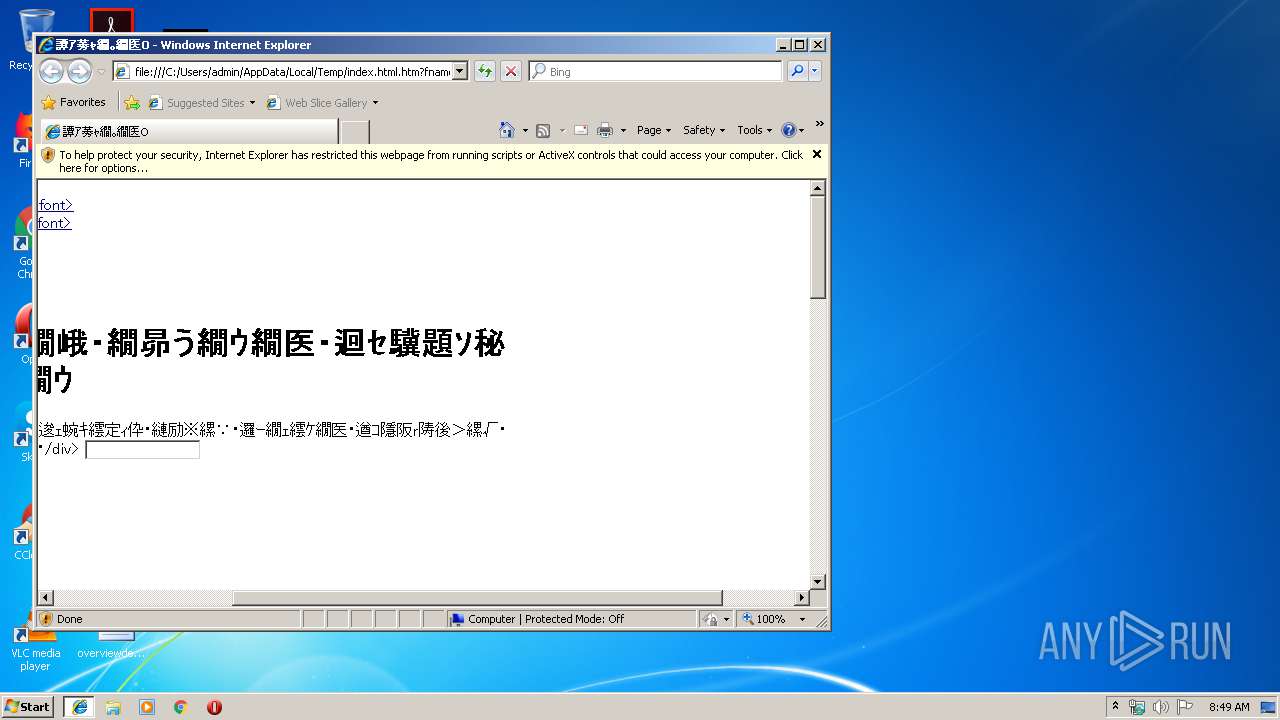This screenshot has width=1280, height=720.
Task: Open the Help question mark icon
Action: point(788,130)
